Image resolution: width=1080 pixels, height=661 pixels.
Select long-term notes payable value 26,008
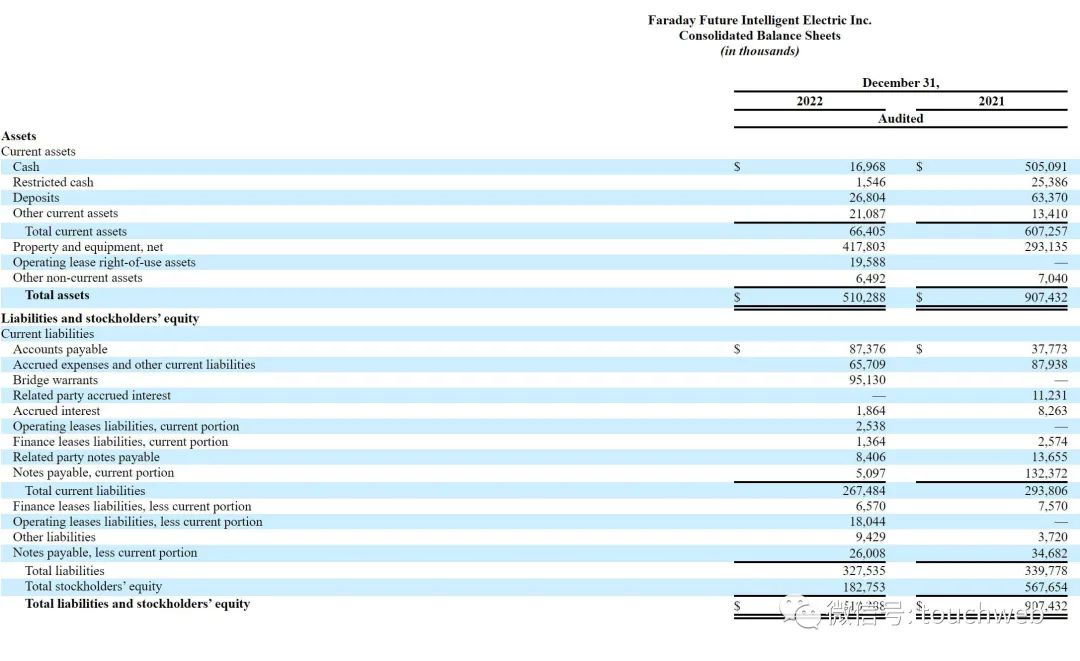(867, 554)
